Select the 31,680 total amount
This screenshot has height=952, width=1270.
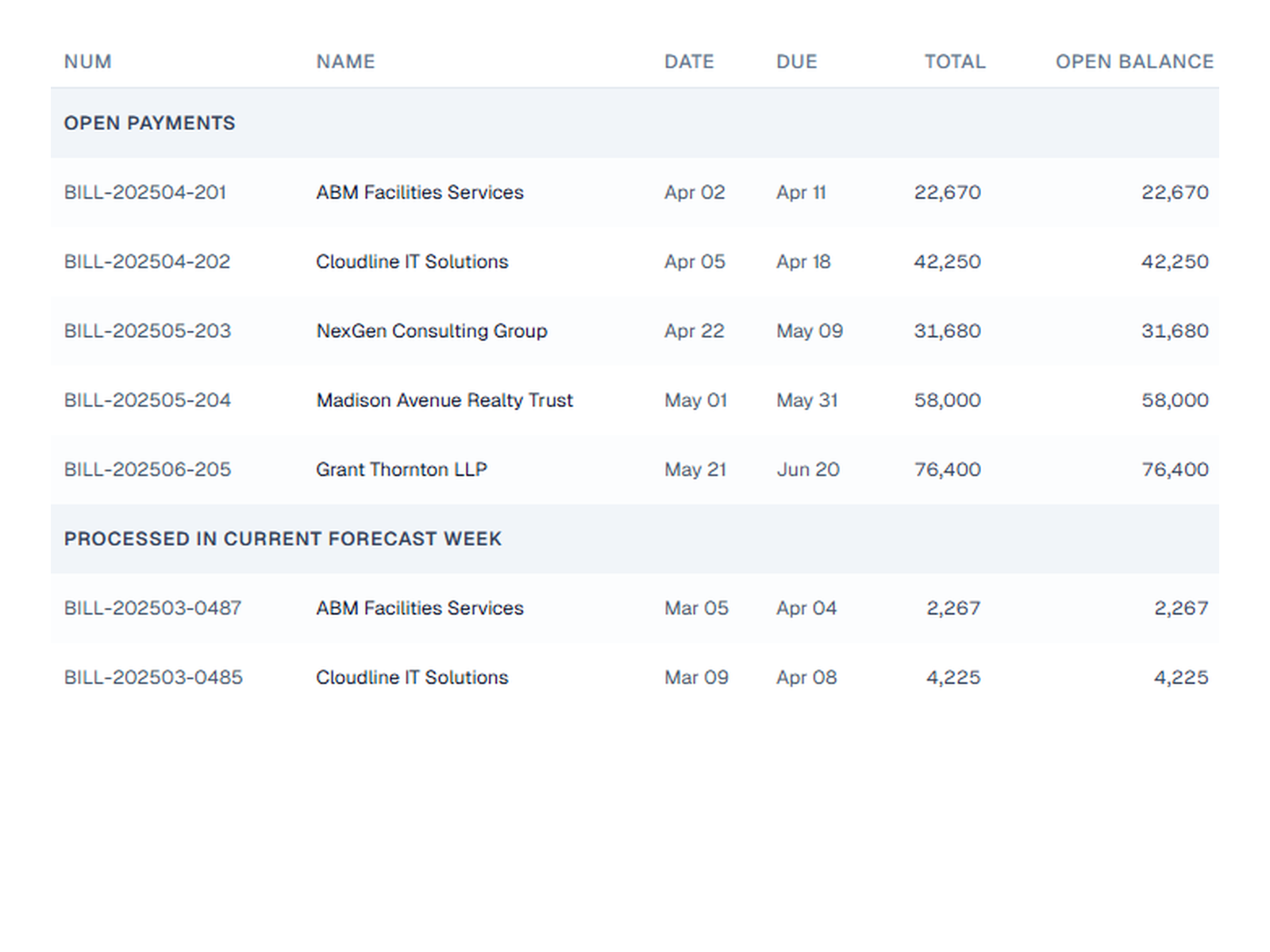948,331
